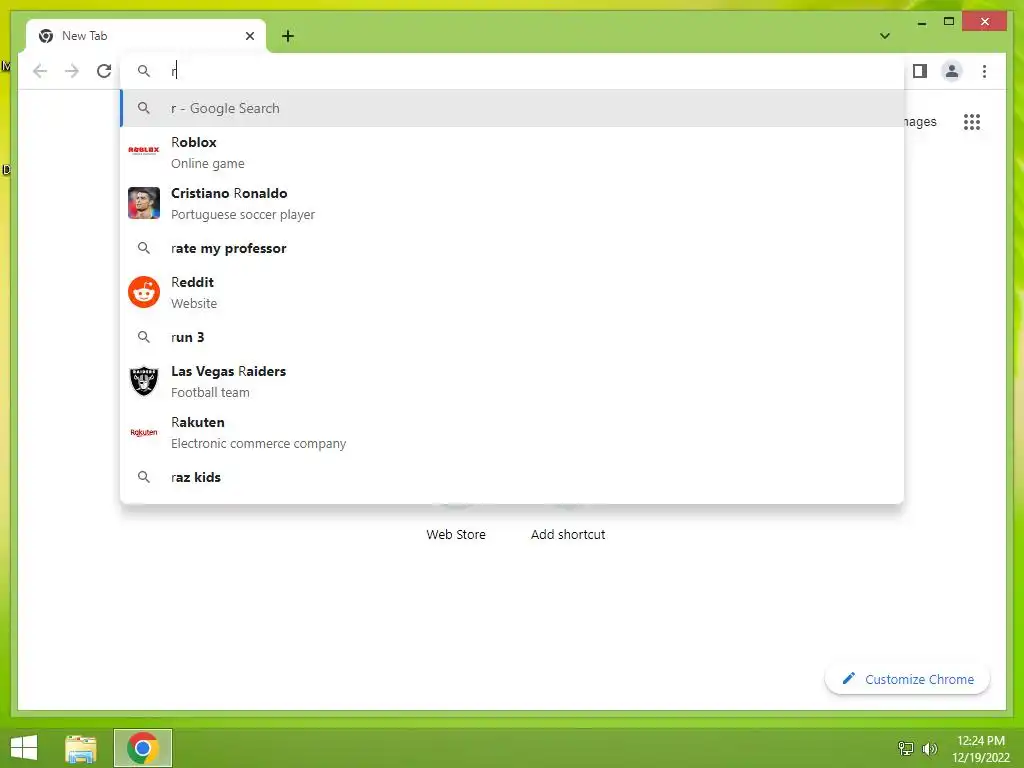Go back using the back arrow

[40, 71]
